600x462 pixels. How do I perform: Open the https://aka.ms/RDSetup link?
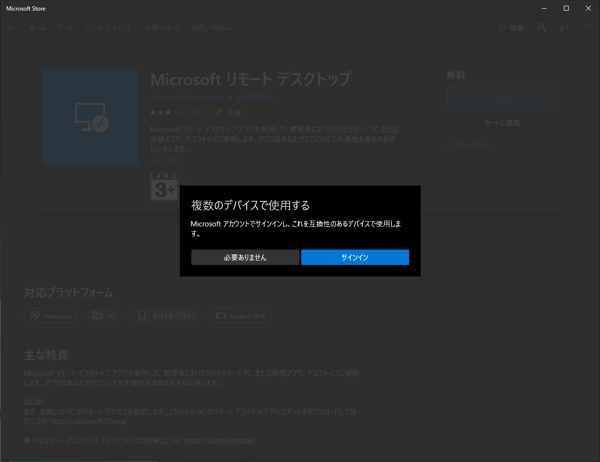pos(88,421)
